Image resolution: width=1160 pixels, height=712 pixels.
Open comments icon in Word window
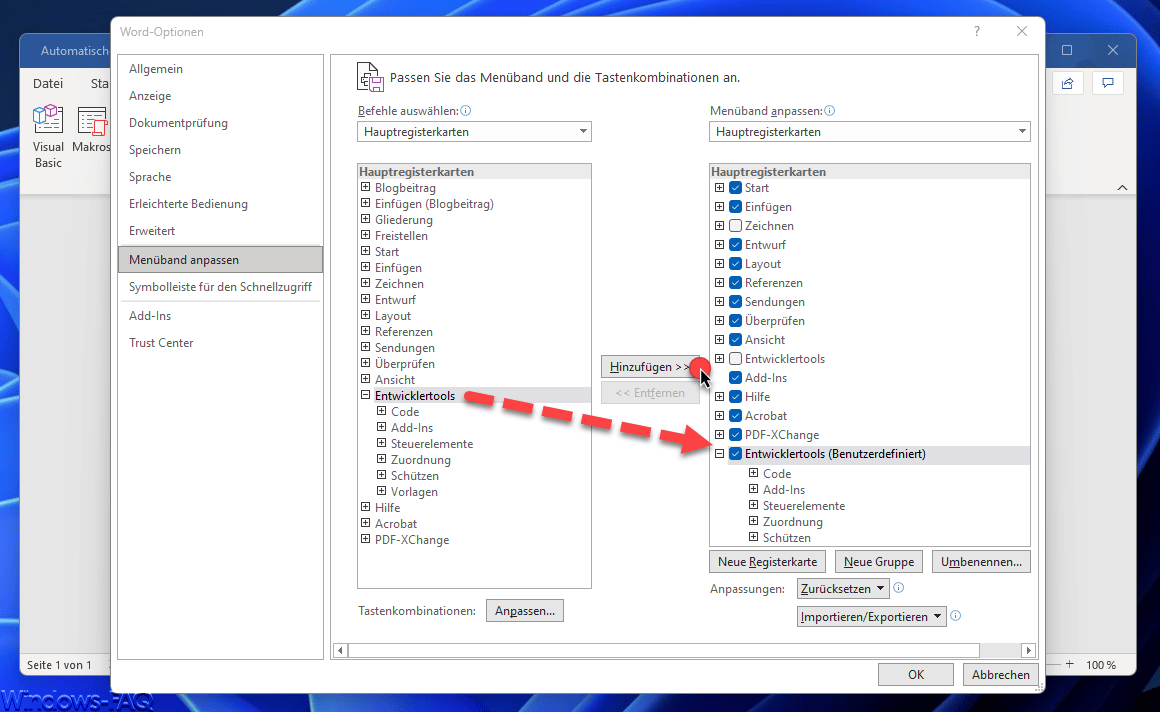1107,83
